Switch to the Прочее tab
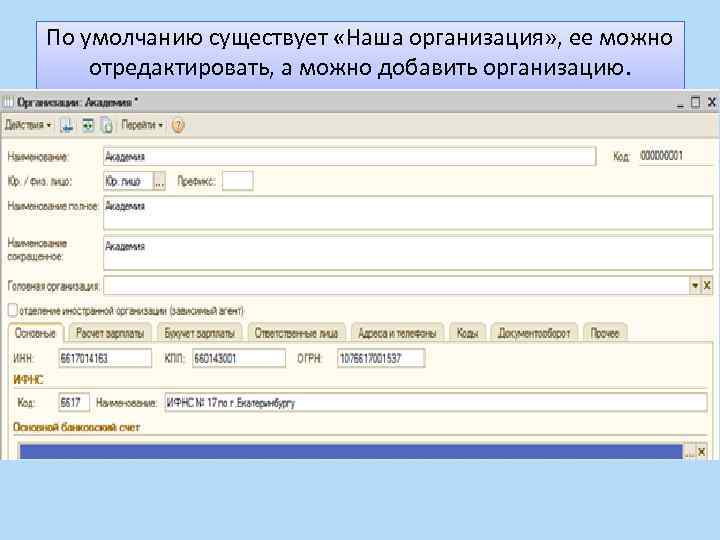 point(605,333)
